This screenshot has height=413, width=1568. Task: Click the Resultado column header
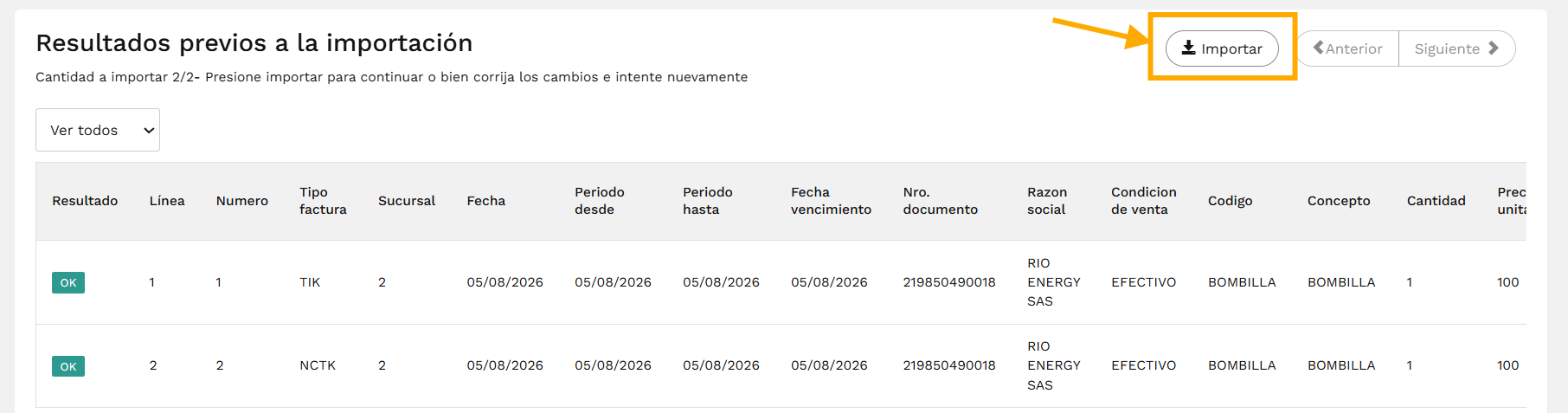click(x=85, y=201)
